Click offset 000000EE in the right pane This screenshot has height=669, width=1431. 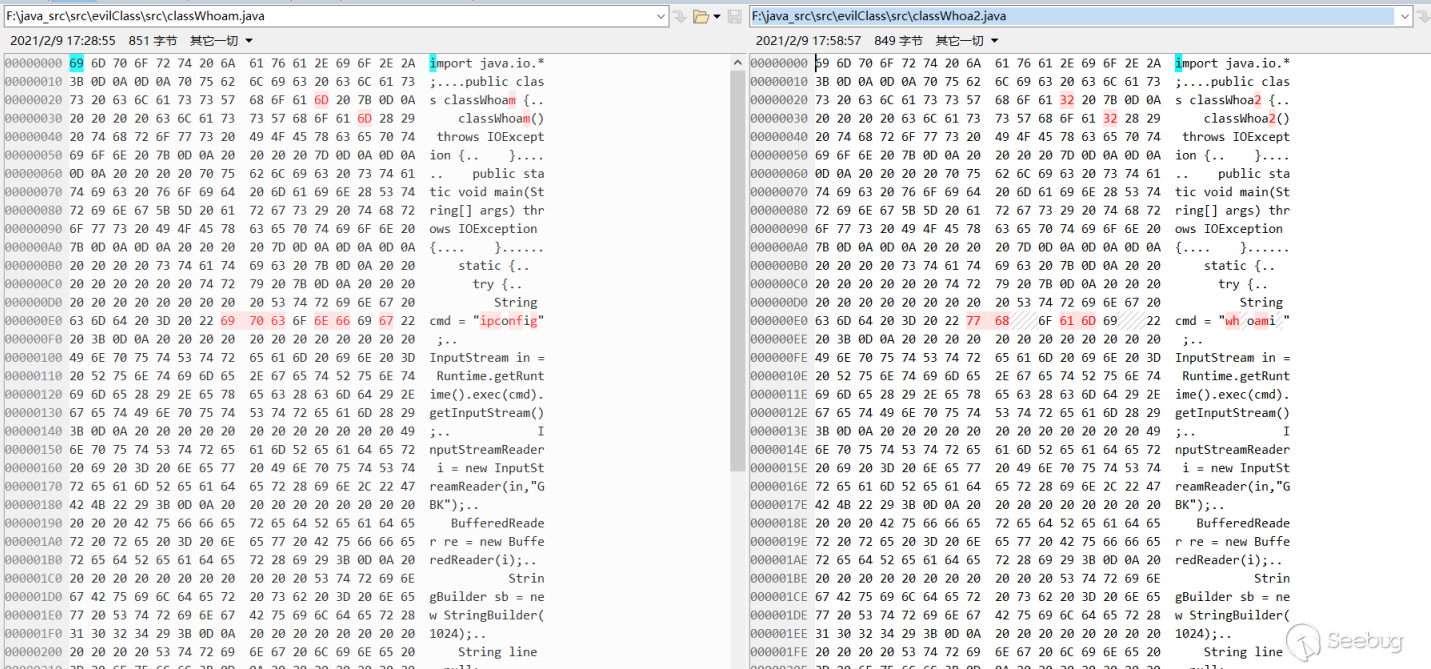pyautogui.click(x=779, y=339)
